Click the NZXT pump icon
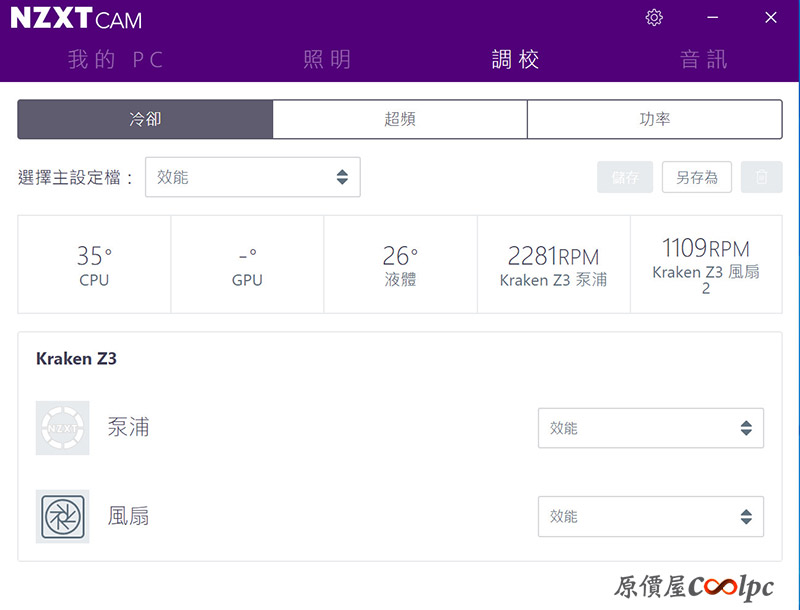The width and height of the screenshot is (800, 610). [x=62, y=427]
